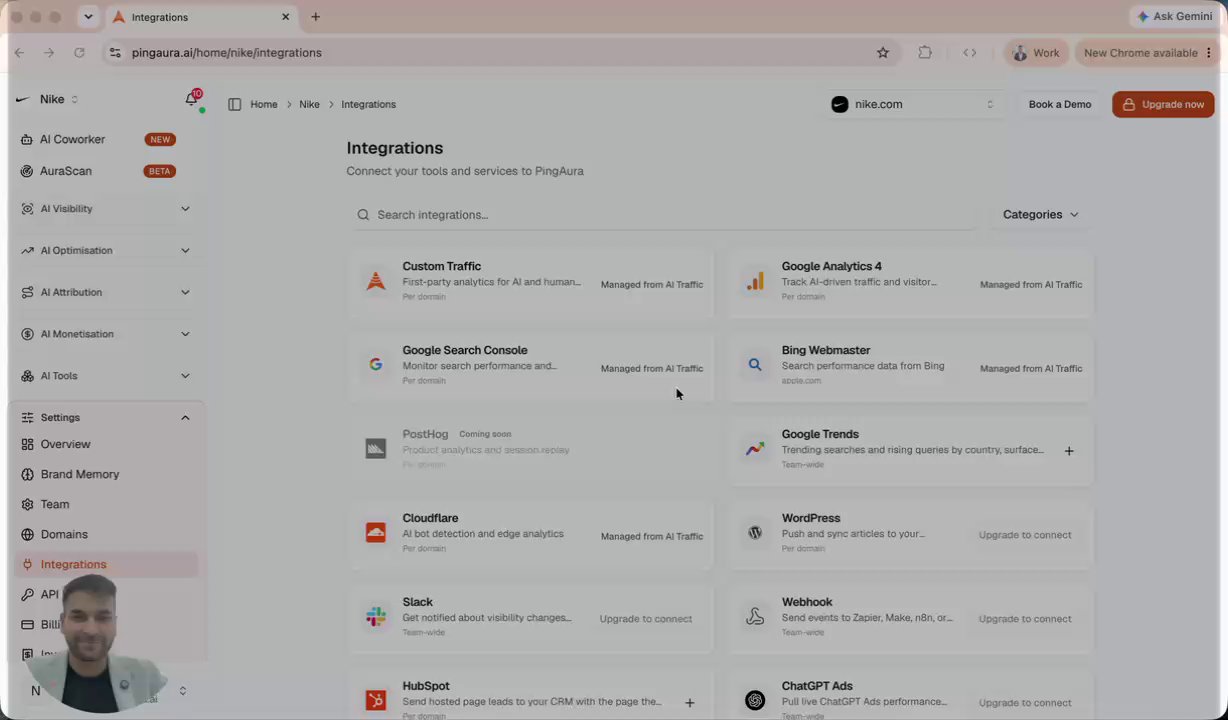Click the WordPress logo icon

pos(755,533)
